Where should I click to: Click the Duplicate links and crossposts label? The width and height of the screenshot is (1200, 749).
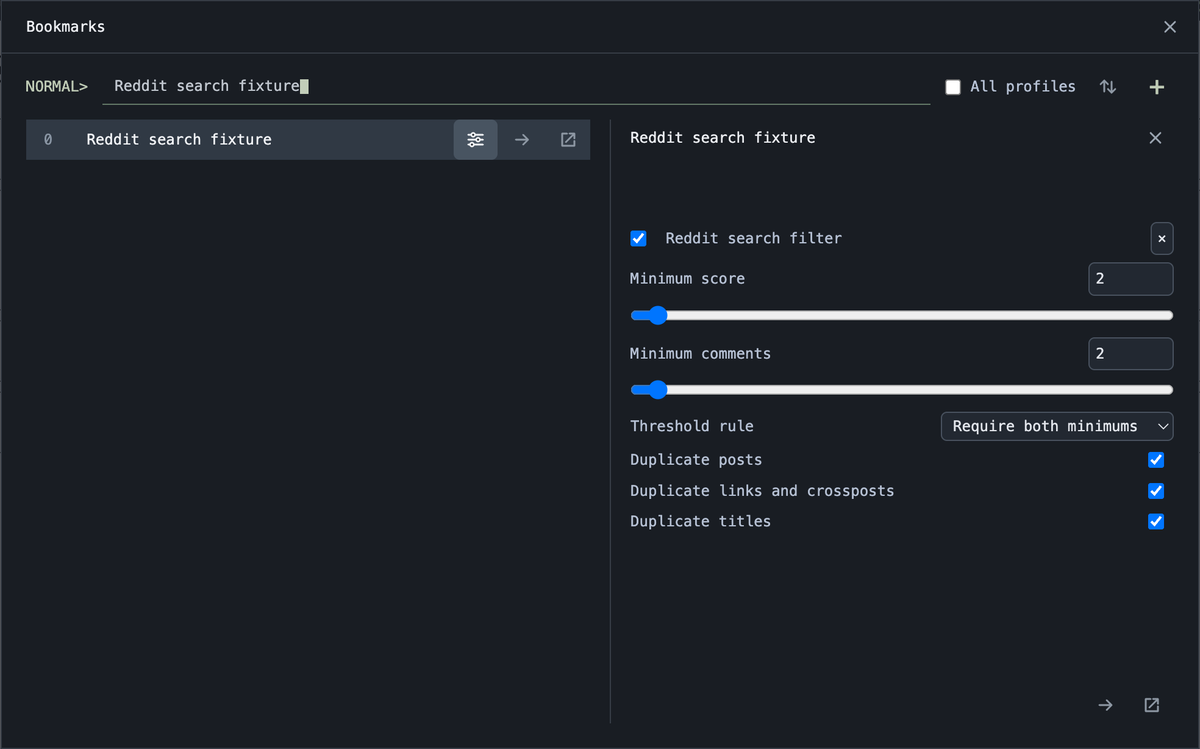tap(762, 491)
